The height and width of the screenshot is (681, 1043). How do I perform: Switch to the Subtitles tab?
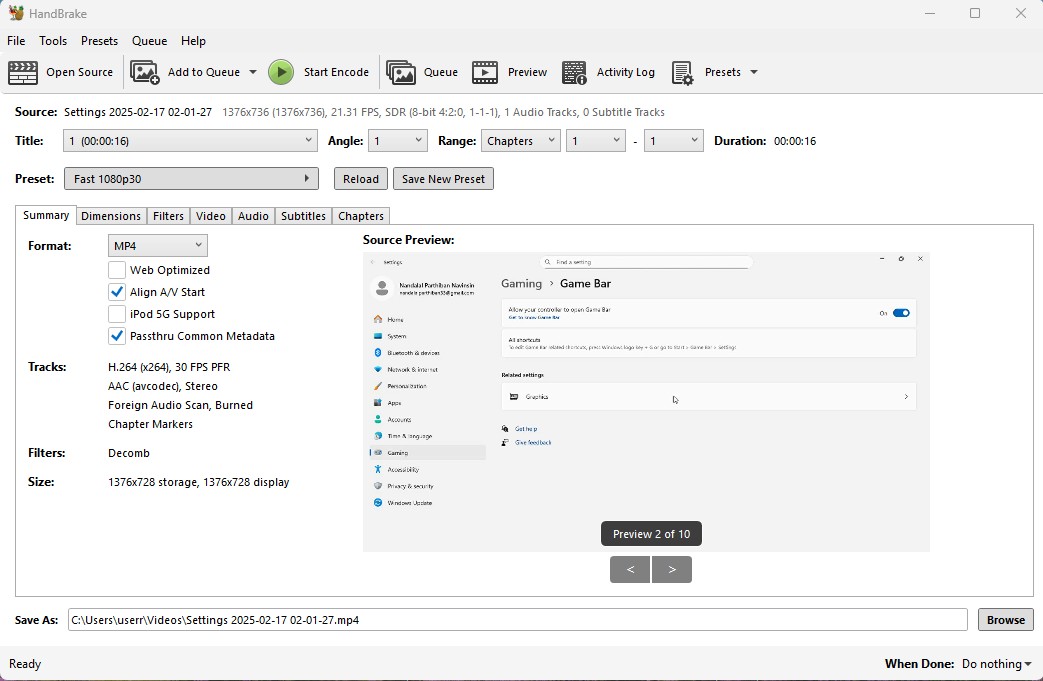point(303,216)
